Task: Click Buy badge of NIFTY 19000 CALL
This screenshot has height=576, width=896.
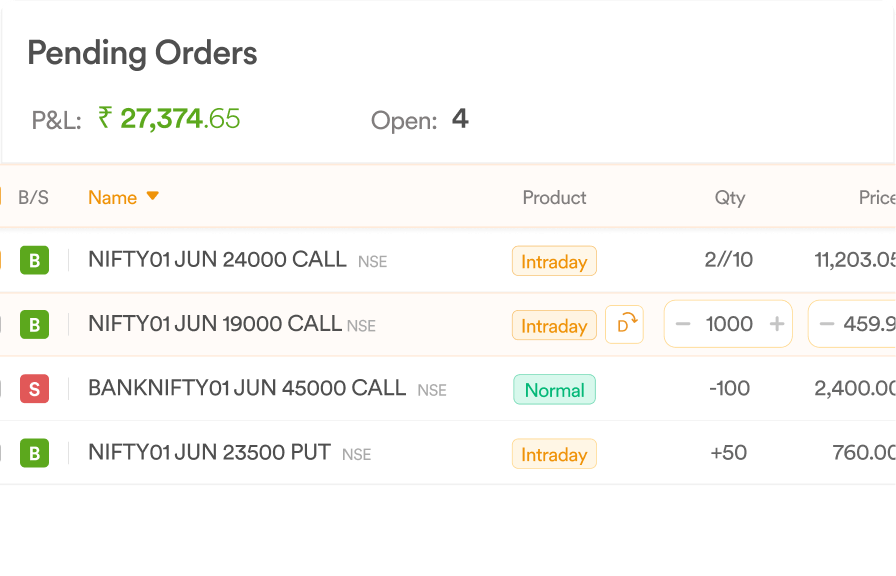Action: (34, 325)
